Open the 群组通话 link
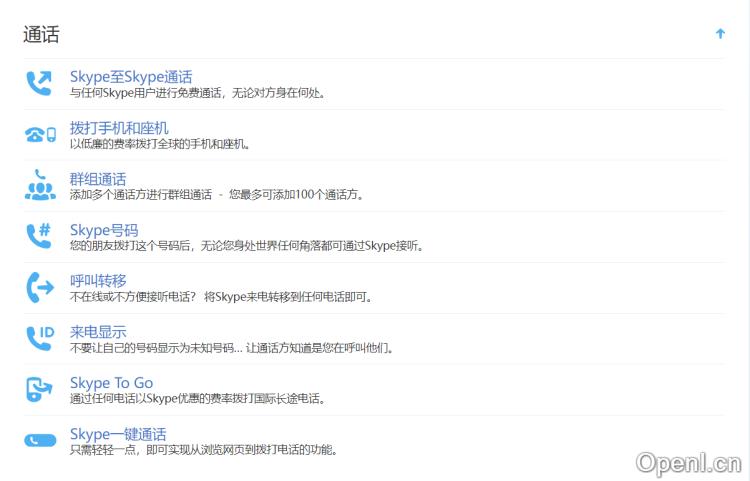750x481 pixels. coord(98,179)
